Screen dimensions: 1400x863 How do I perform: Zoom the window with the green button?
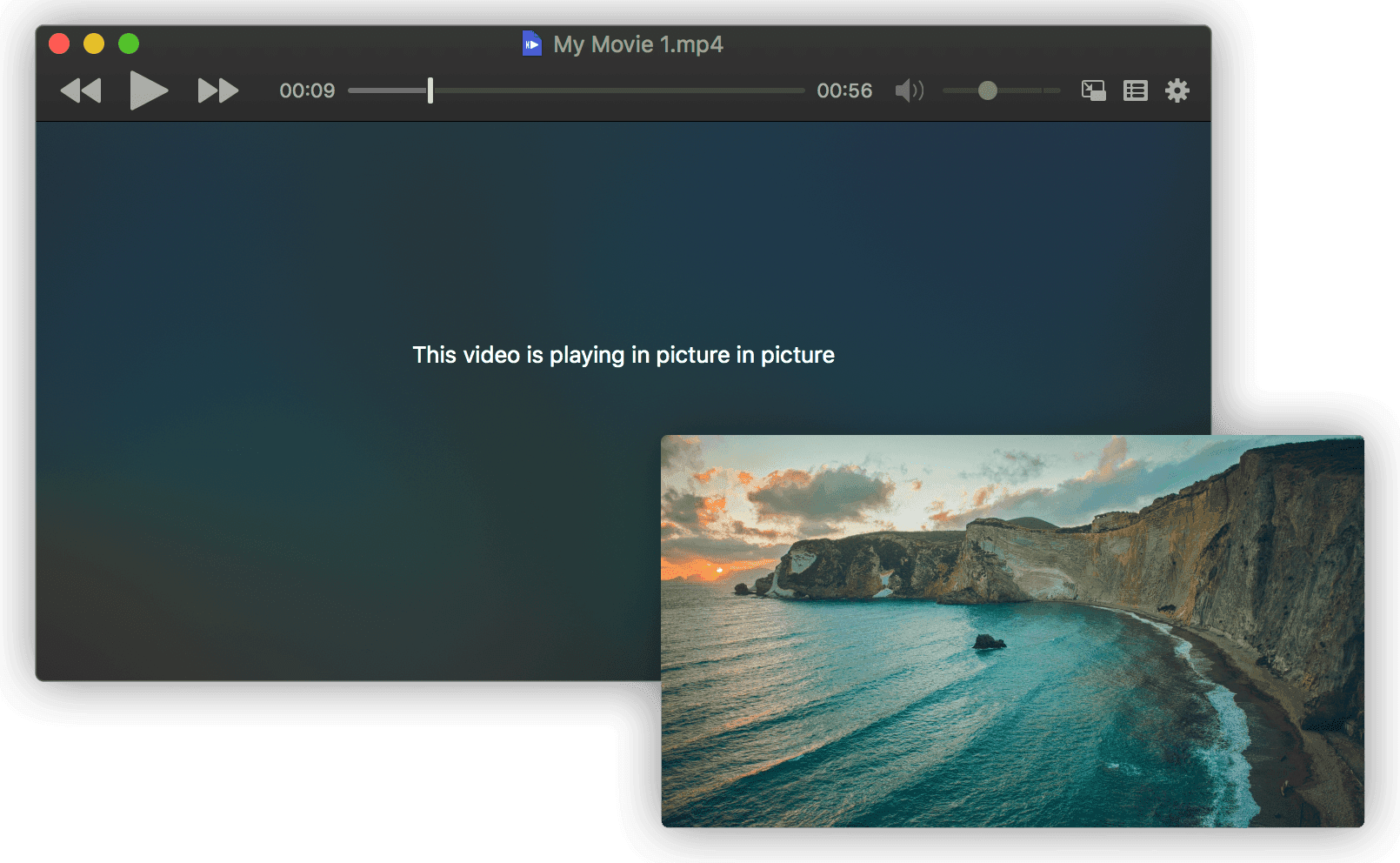tap(129, 43)
